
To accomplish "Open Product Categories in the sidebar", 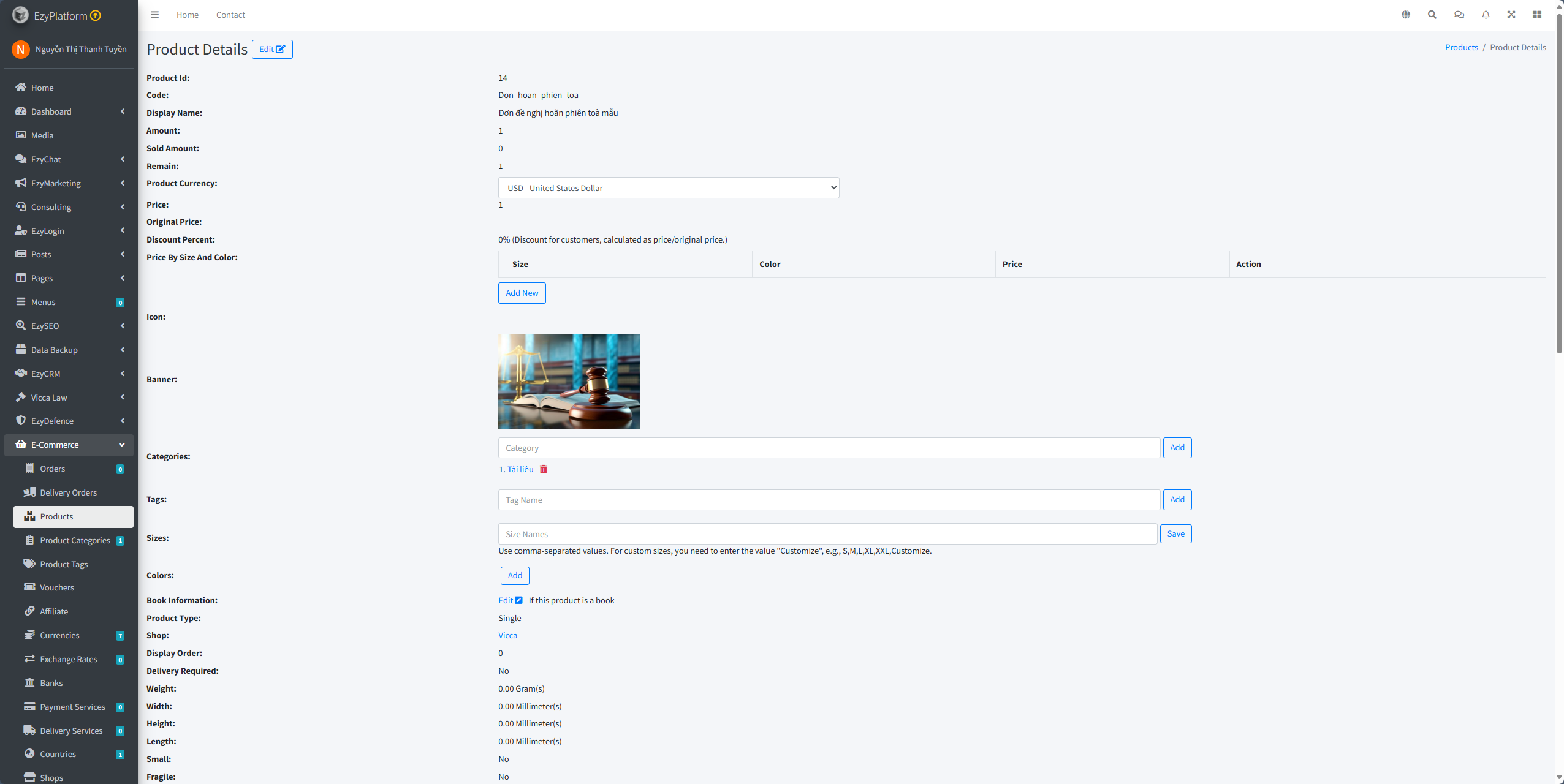I will pyautogui.click(x=75, y=540).
